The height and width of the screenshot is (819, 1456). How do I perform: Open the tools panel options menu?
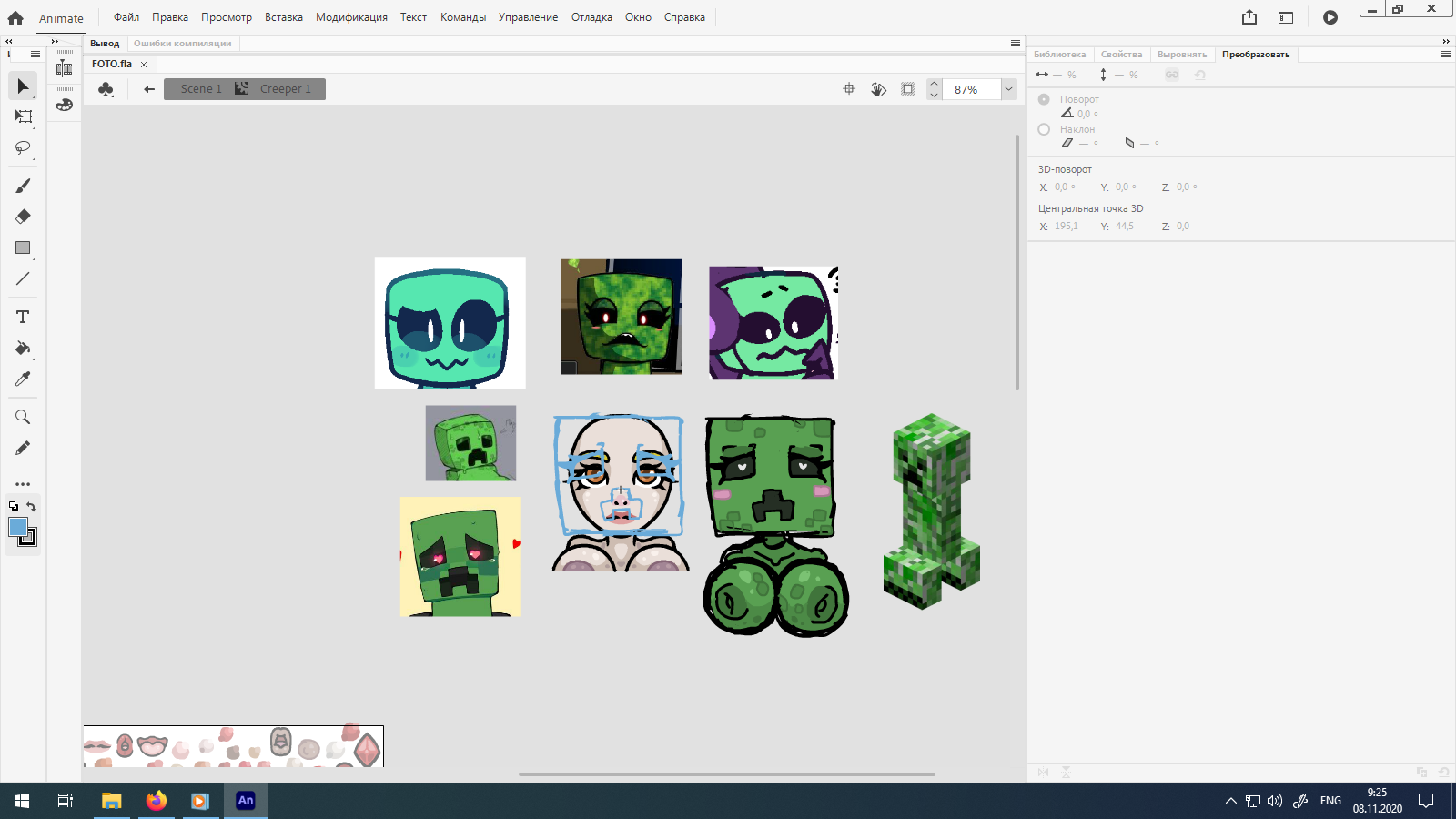point(35,55)
